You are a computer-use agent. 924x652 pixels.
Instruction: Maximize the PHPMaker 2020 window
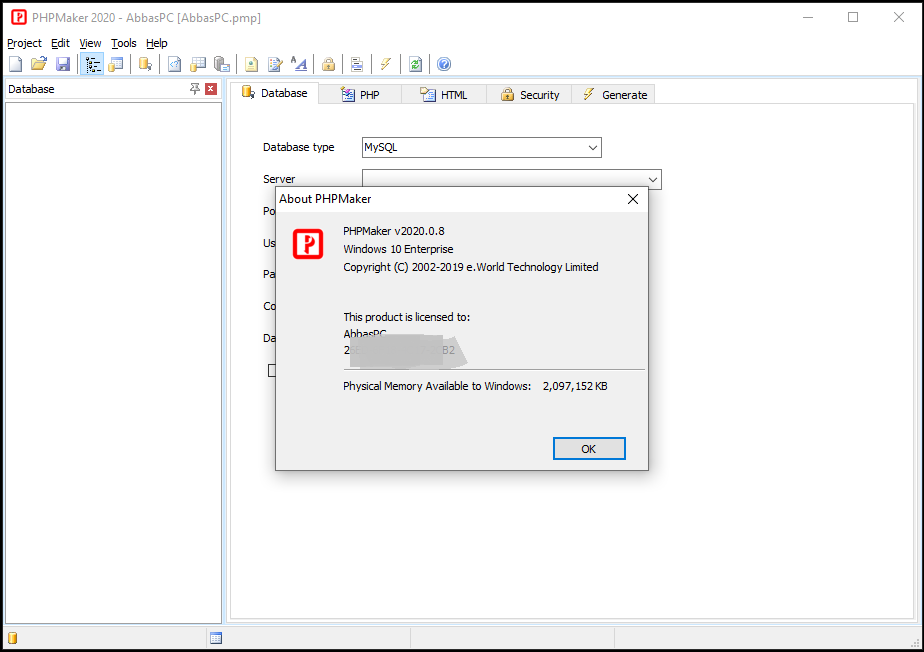853,17
